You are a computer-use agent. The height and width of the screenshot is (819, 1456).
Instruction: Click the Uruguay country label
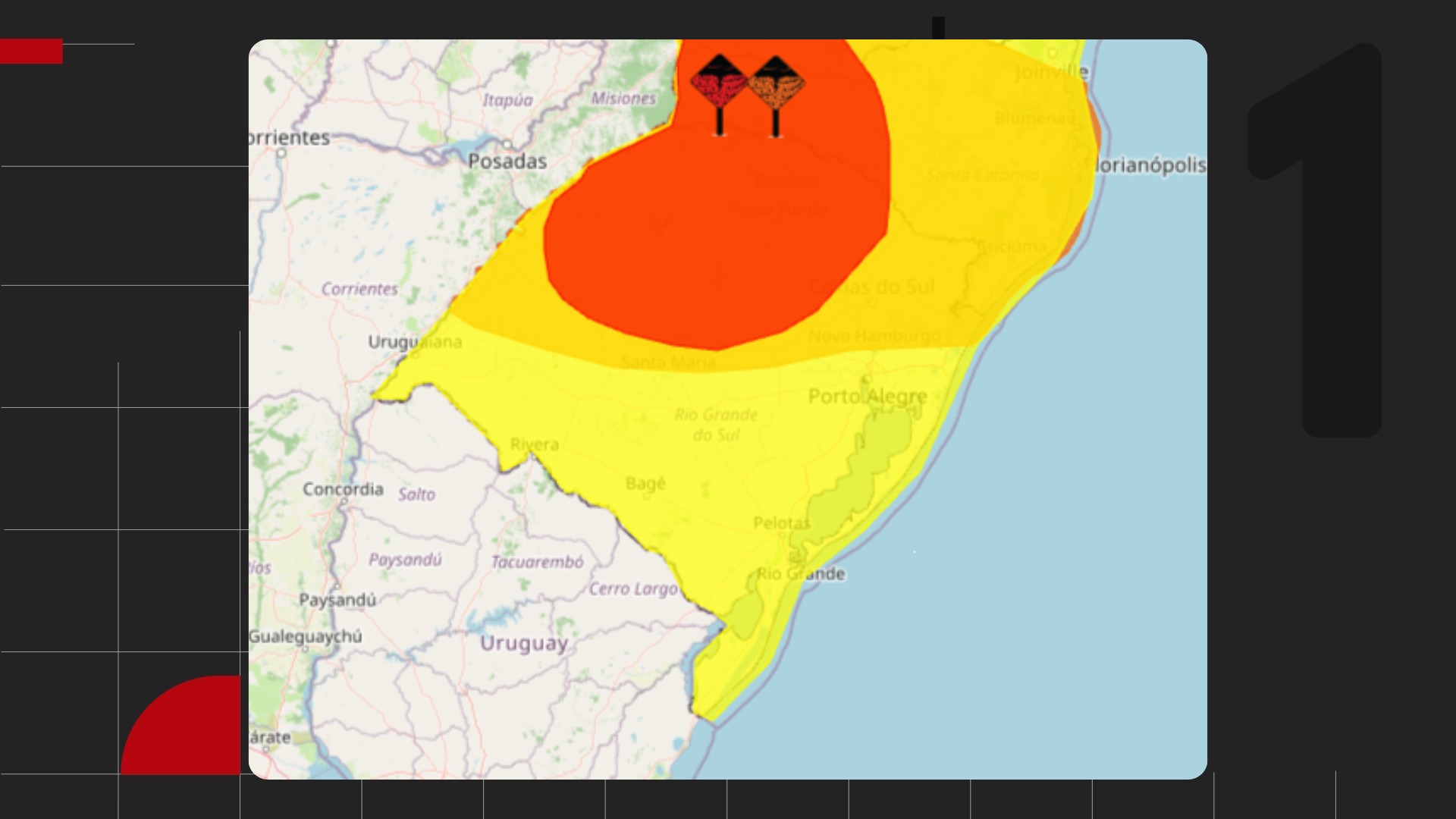(524, 644)
